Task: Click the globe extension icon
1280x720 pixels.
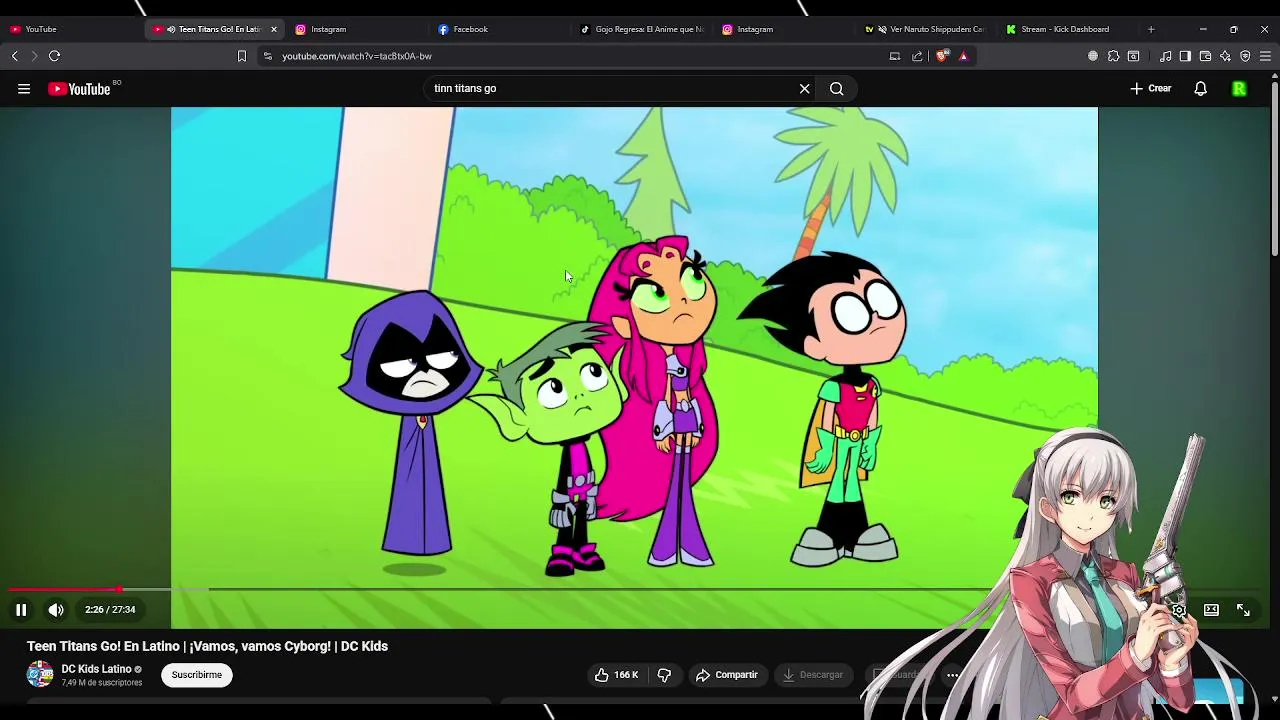Action: (1093, 56)
